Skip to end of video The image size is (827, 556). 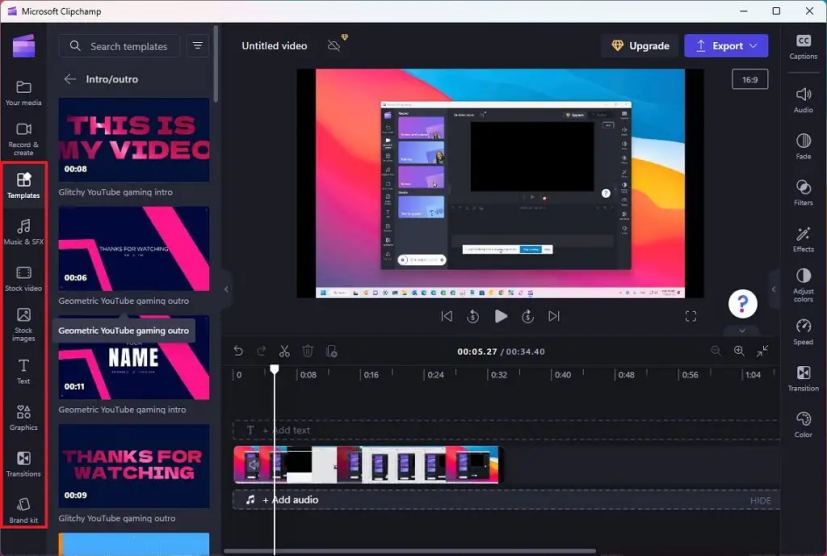coord(554,316)
